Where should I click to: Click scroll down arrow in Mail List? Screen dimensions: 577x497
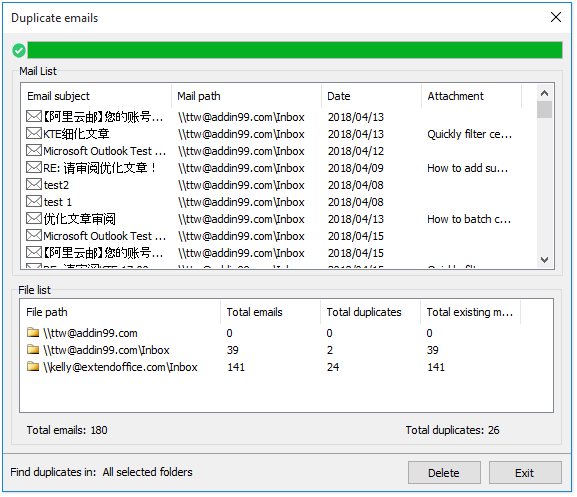point(545,260)
